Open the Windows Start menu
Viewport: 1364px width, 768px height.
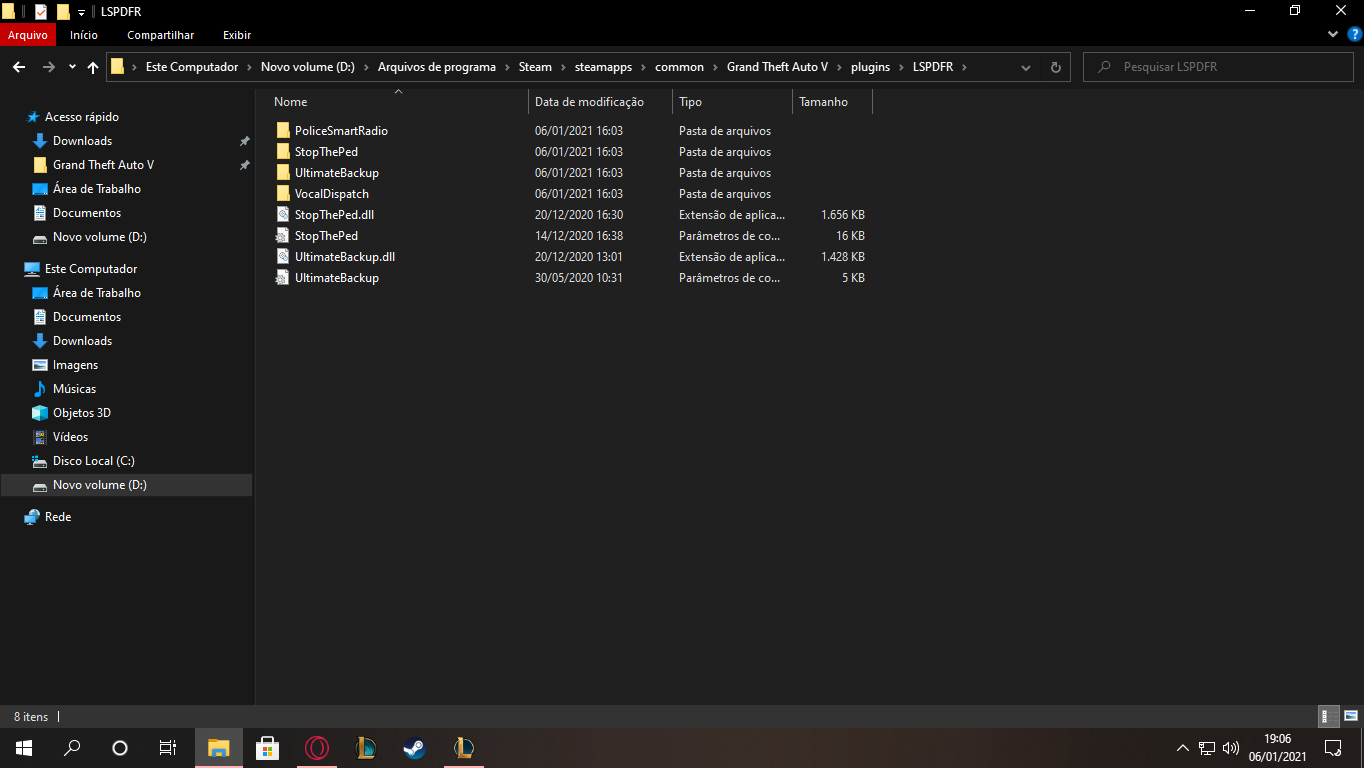(x=24, y=748)
